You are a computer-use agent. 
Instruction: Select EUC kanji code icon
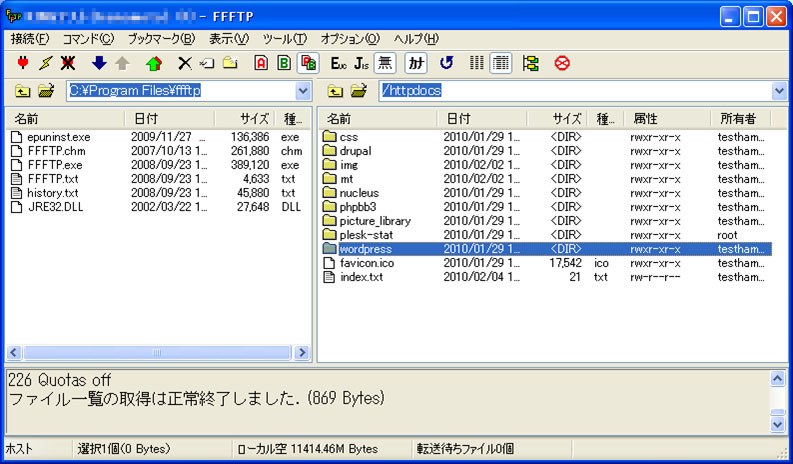coord(338,63)
